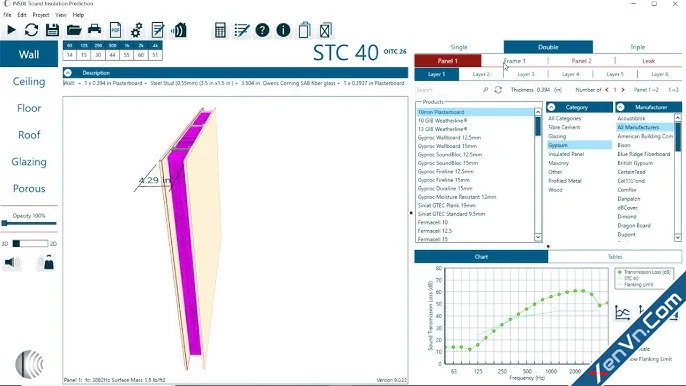Collapse the Category panel
Screen dimensions: 686x386
pyautogui.click(x=551, y=107)
